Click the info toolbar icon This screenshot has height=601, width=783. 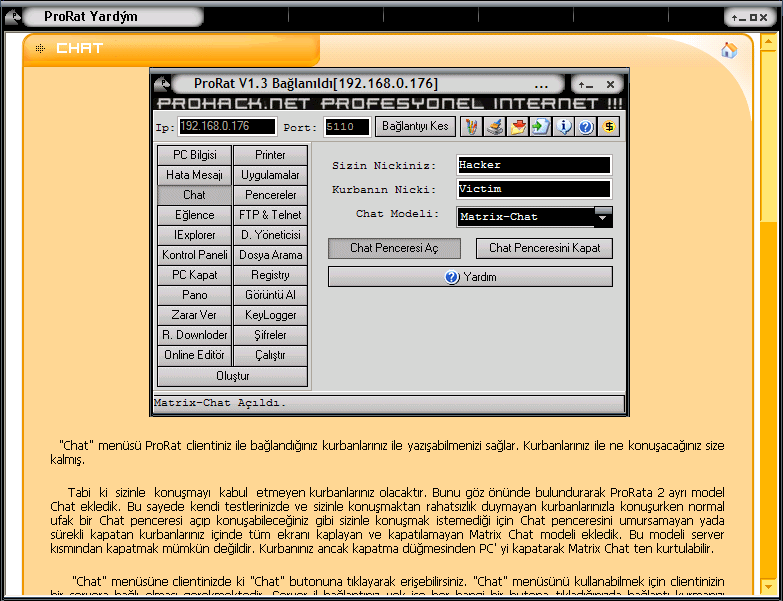(564, 127)
